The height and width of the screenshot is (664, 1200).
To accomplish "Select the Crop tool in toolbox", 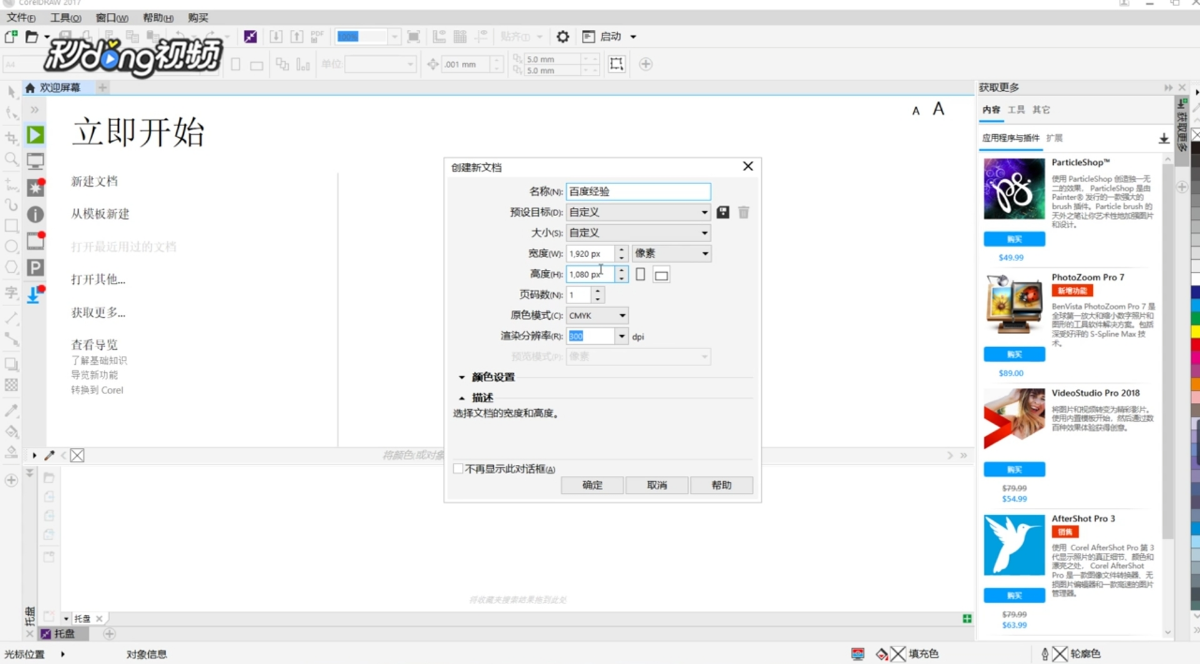I will 11,137.
